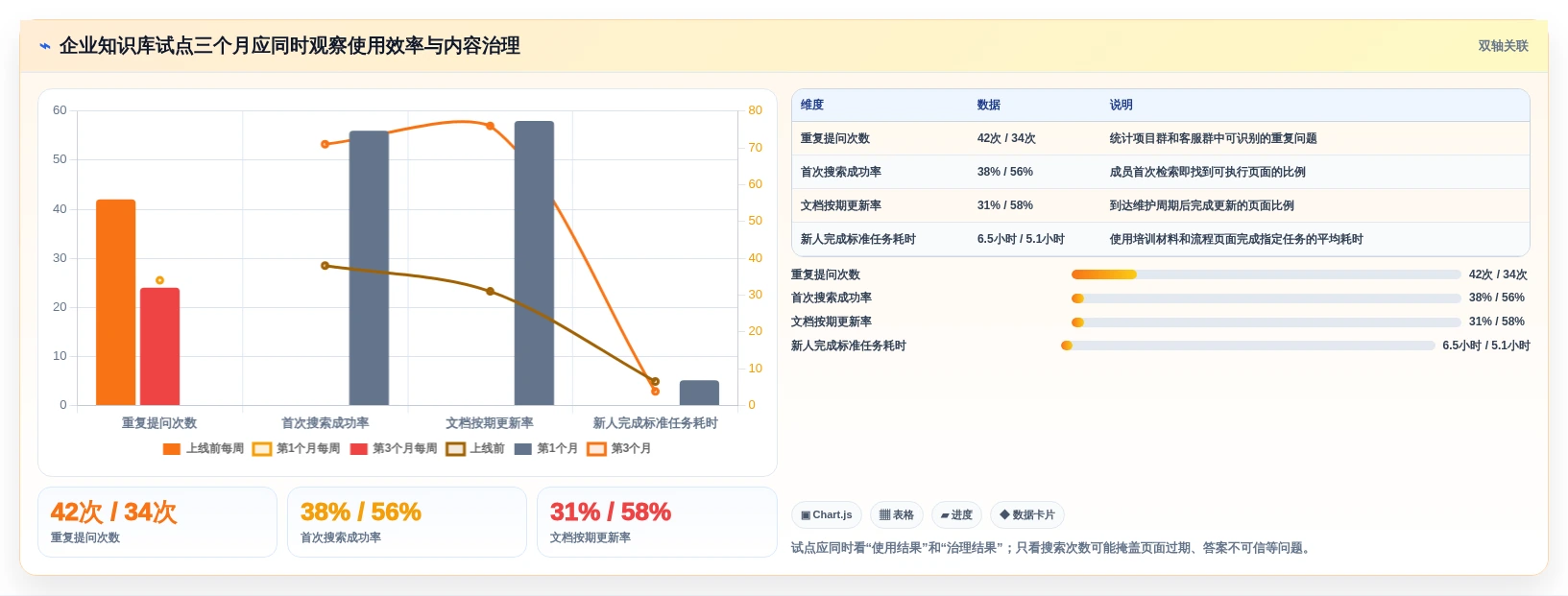Click the 表格 tag chip
The width and height of the screenshot is (1568, 596).
tap(897, 515)
